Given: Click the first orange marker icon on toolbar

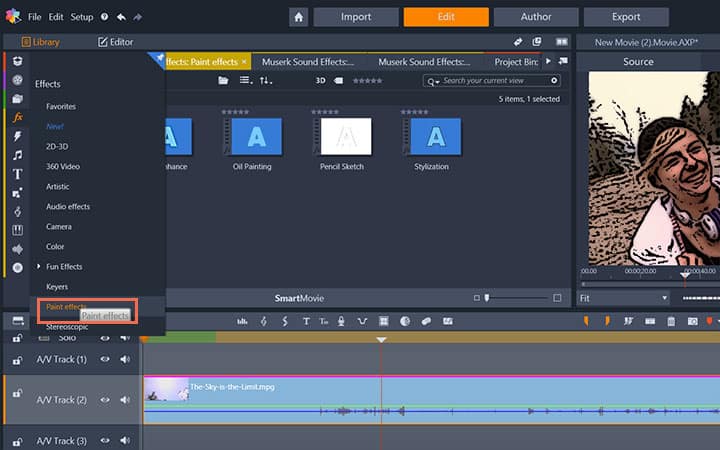Looking at the screenshot, I should click(586, 321).
